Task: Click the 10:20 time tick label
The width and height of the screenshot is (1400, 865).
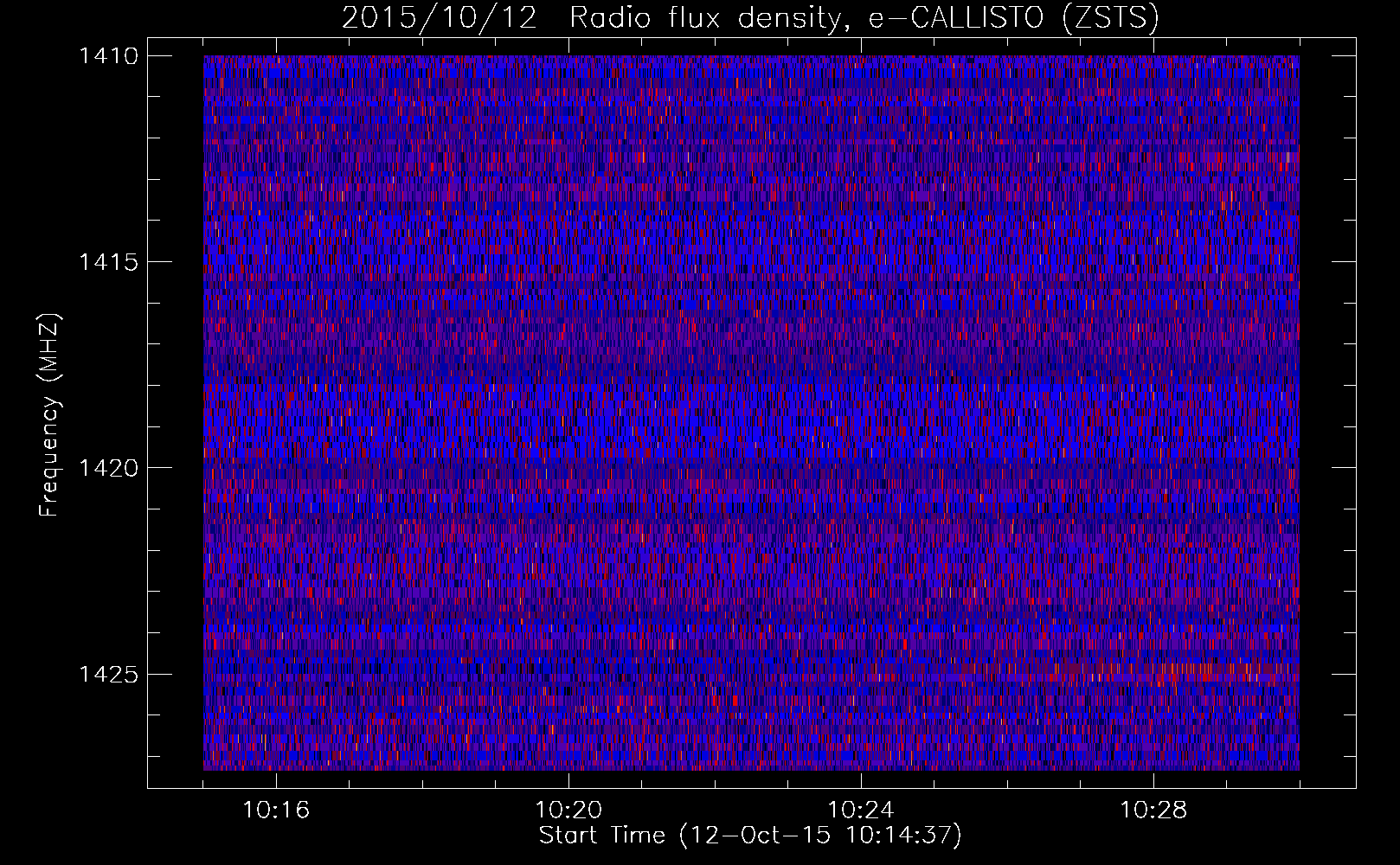Action: [x=568, y=811]
